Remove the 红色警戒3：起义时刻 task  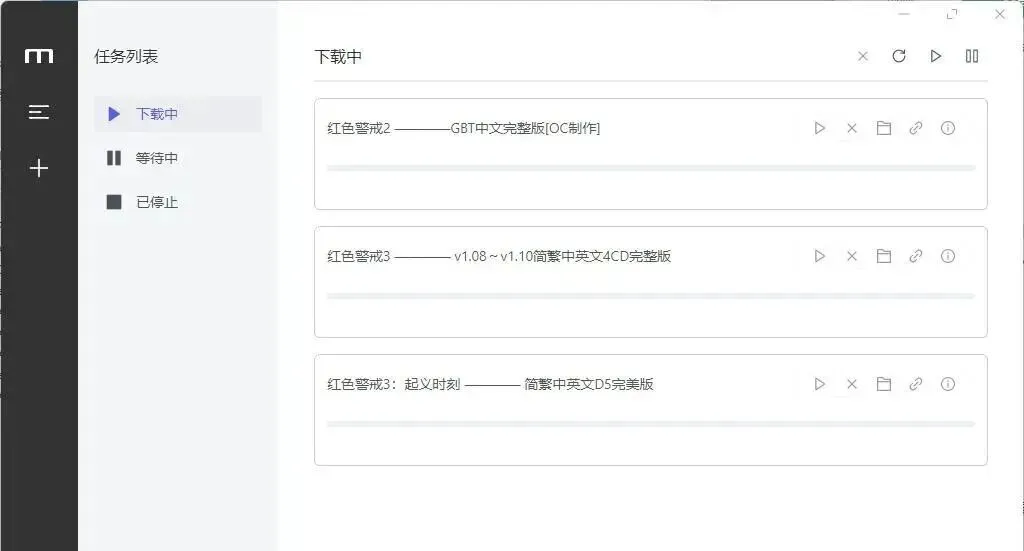click(852, 384)
